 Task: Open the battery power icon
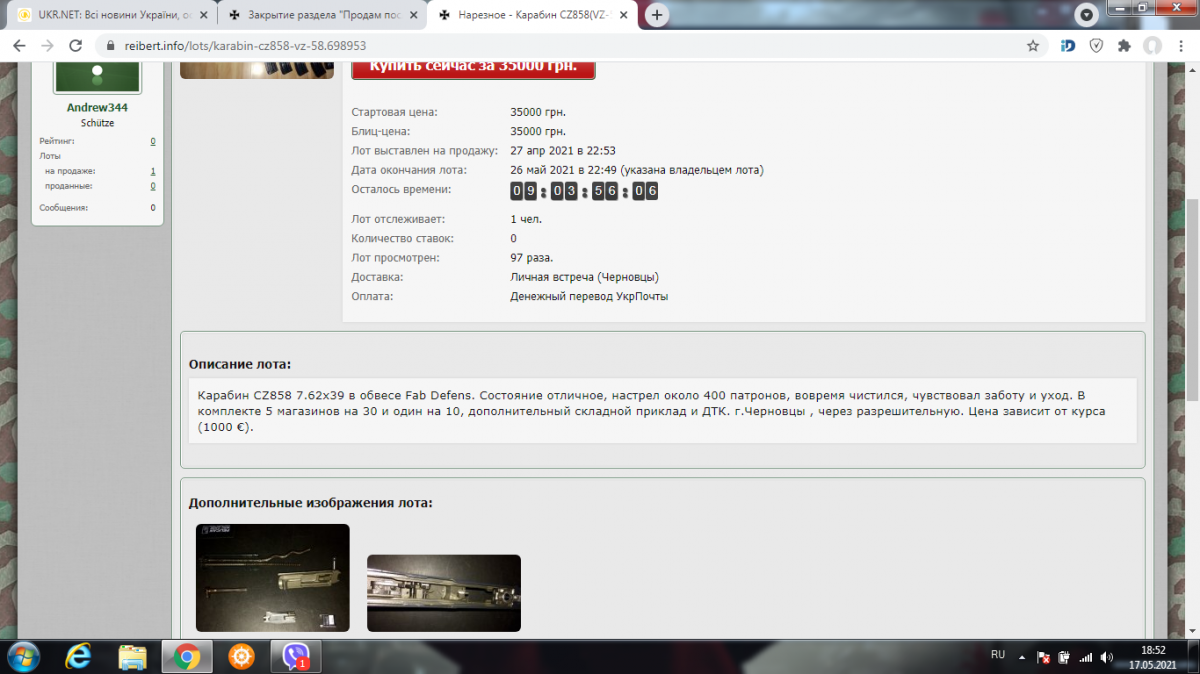pos(1064,657)
